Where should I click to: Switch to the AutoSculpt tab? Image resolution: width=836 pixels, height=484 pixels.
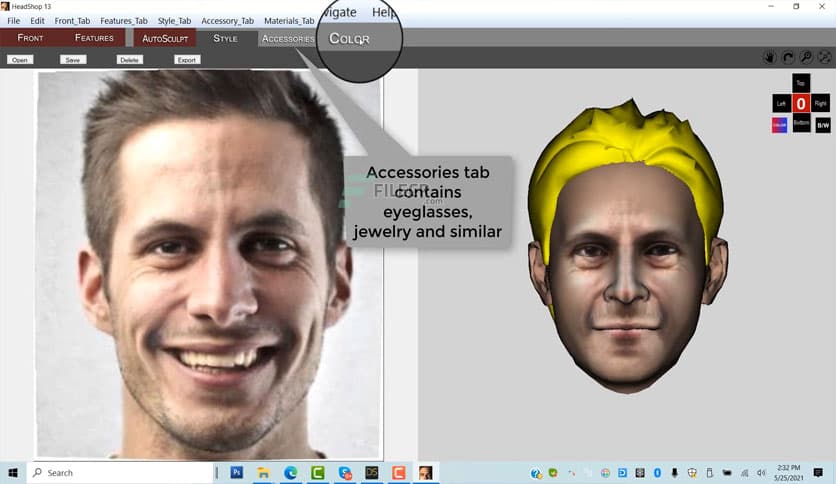click(164, 38)
